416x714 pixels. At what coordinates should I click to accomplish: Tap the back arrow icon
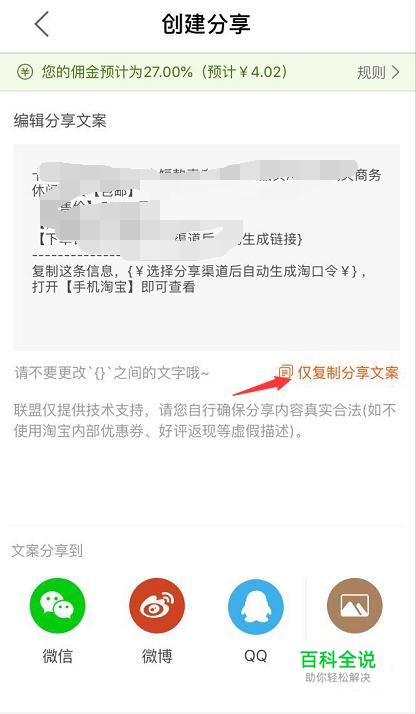pyautogui.click(x=41, y=24)
